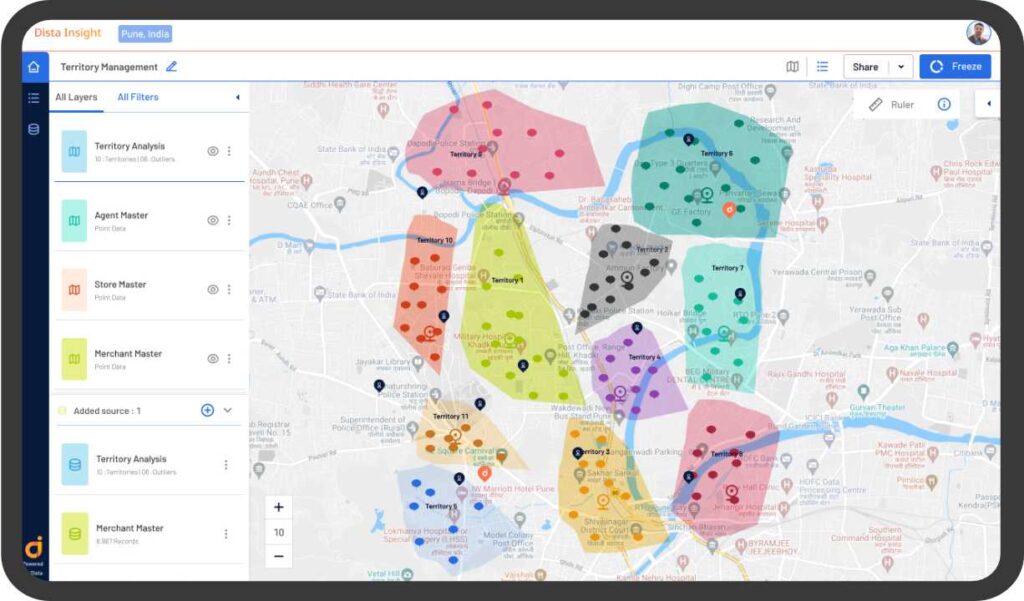The height and width of the screenshot is (601, 1024).
Task: Zoom in using the map plus control
Action: (278, 507)
